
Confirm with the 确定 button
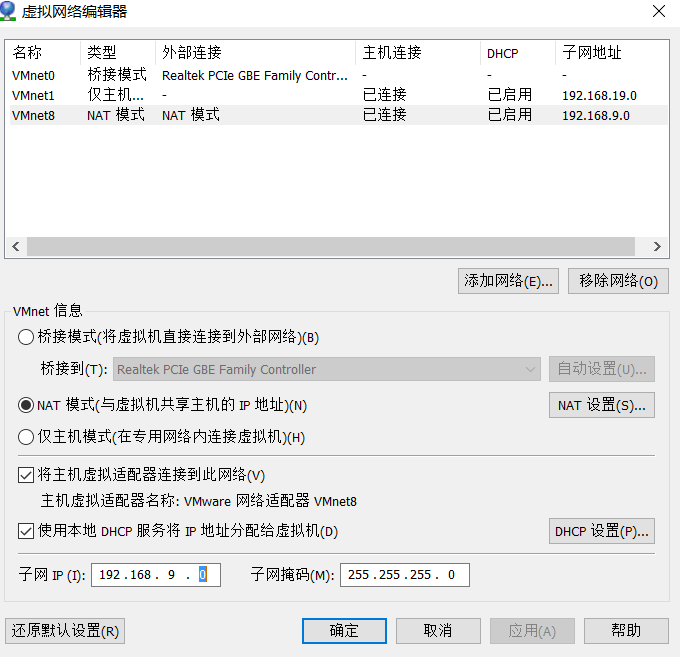pos(344,631)
